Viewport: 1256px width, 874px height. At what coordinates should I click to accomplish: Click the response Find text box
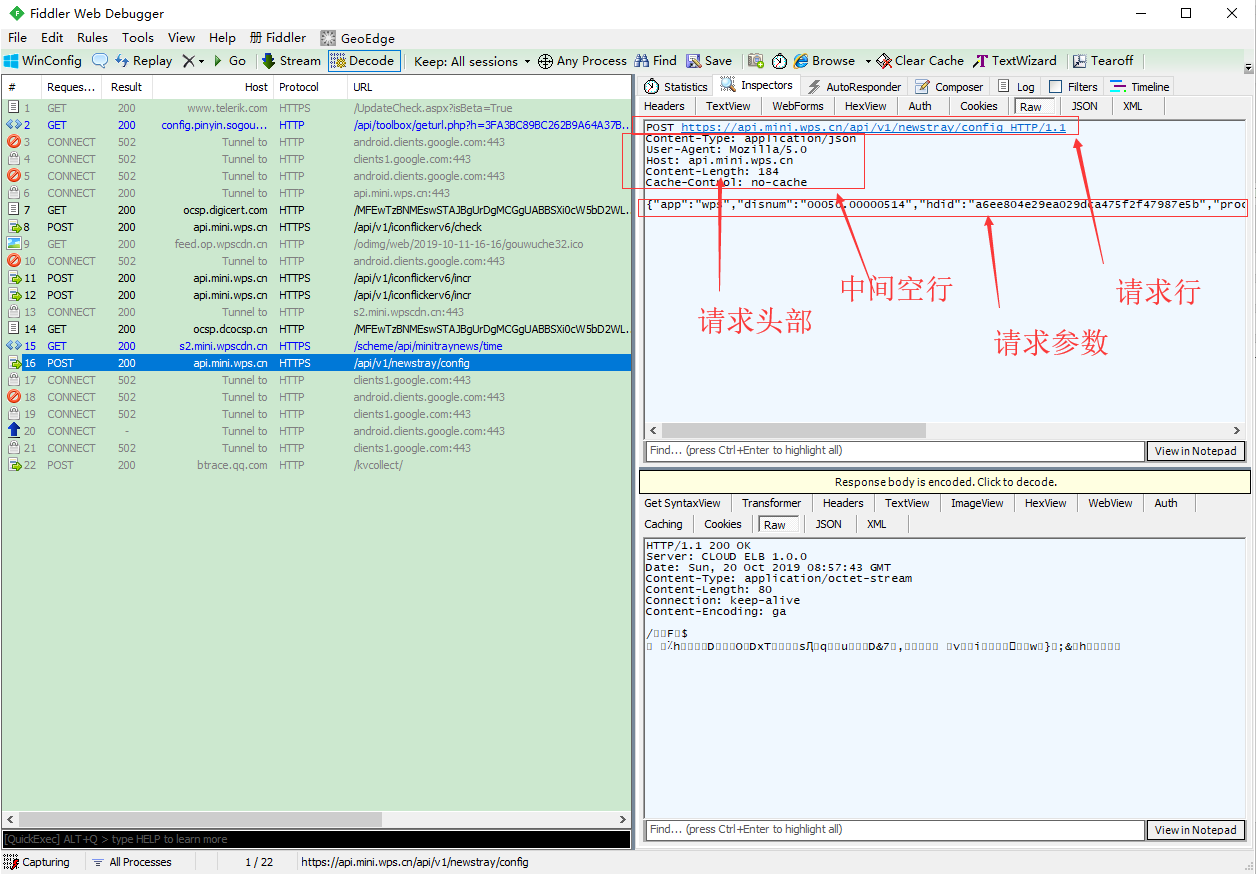895,830
